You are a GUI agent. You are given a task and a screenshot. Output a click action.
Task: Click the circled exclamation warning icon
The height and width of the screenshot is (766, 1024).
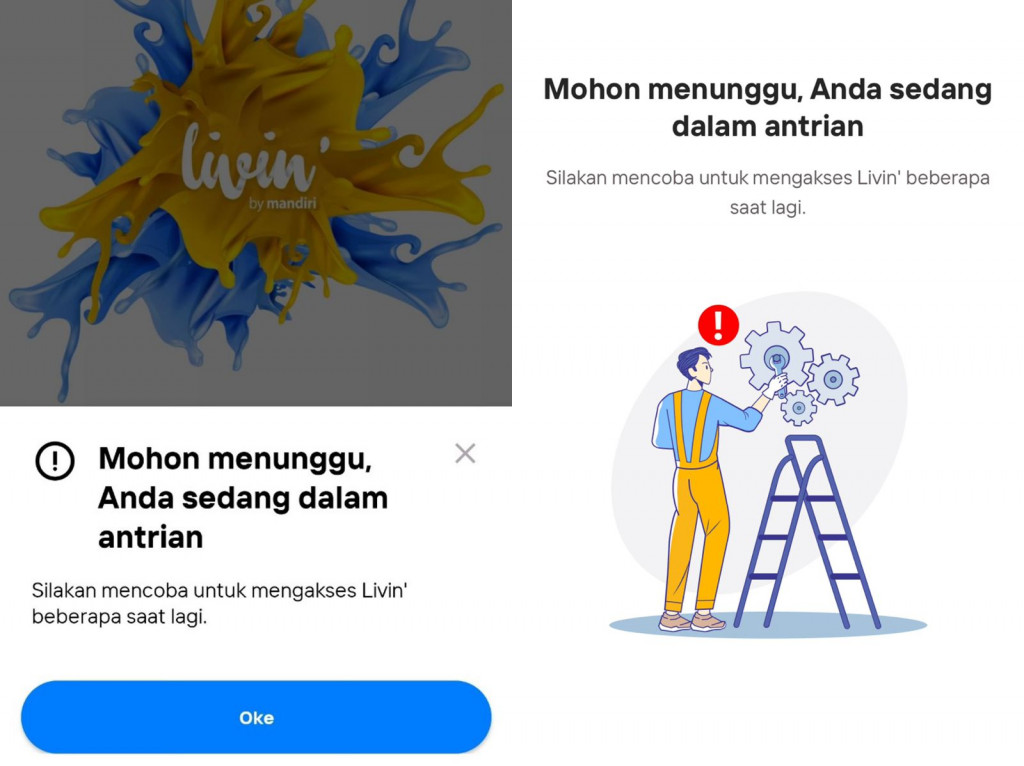pyautogui.click(x=55, y=460)
